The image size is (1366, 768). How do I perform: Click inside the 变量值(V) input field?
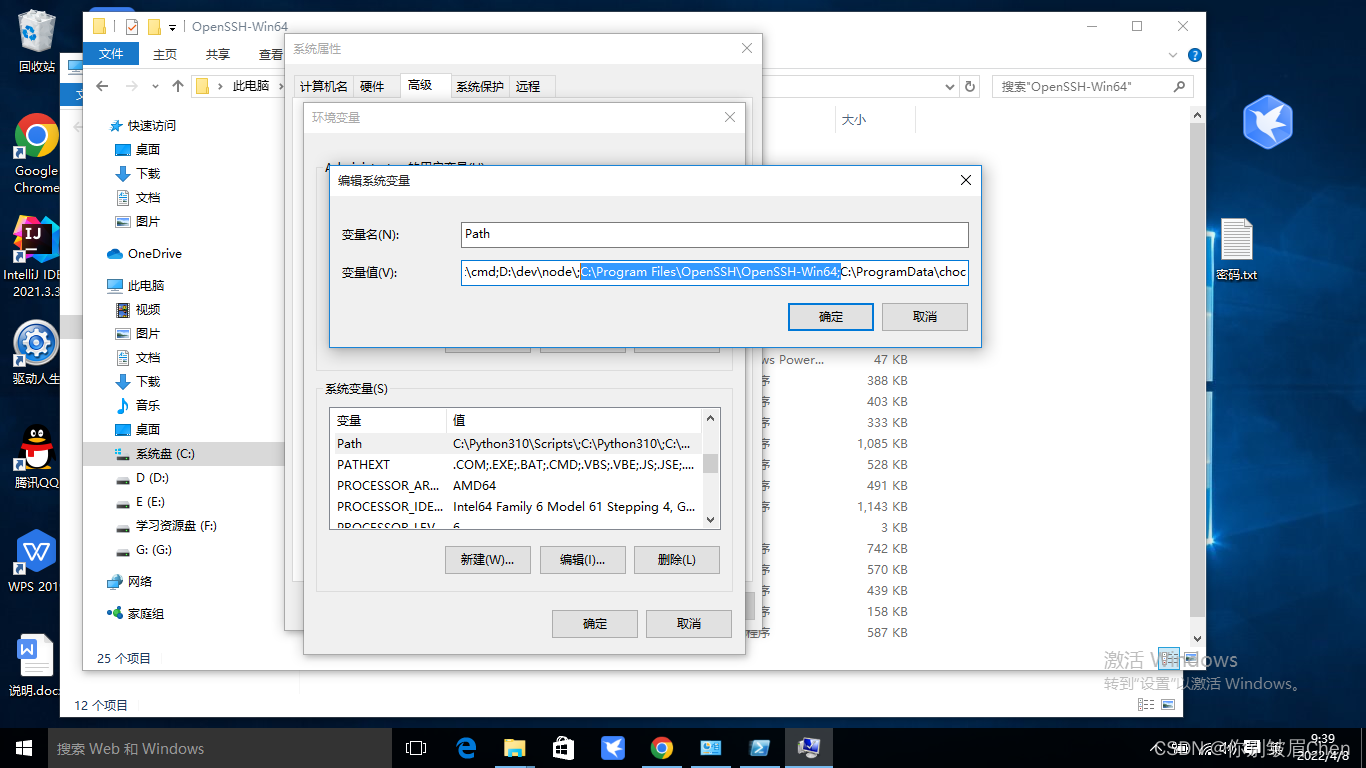pos(713,272)
